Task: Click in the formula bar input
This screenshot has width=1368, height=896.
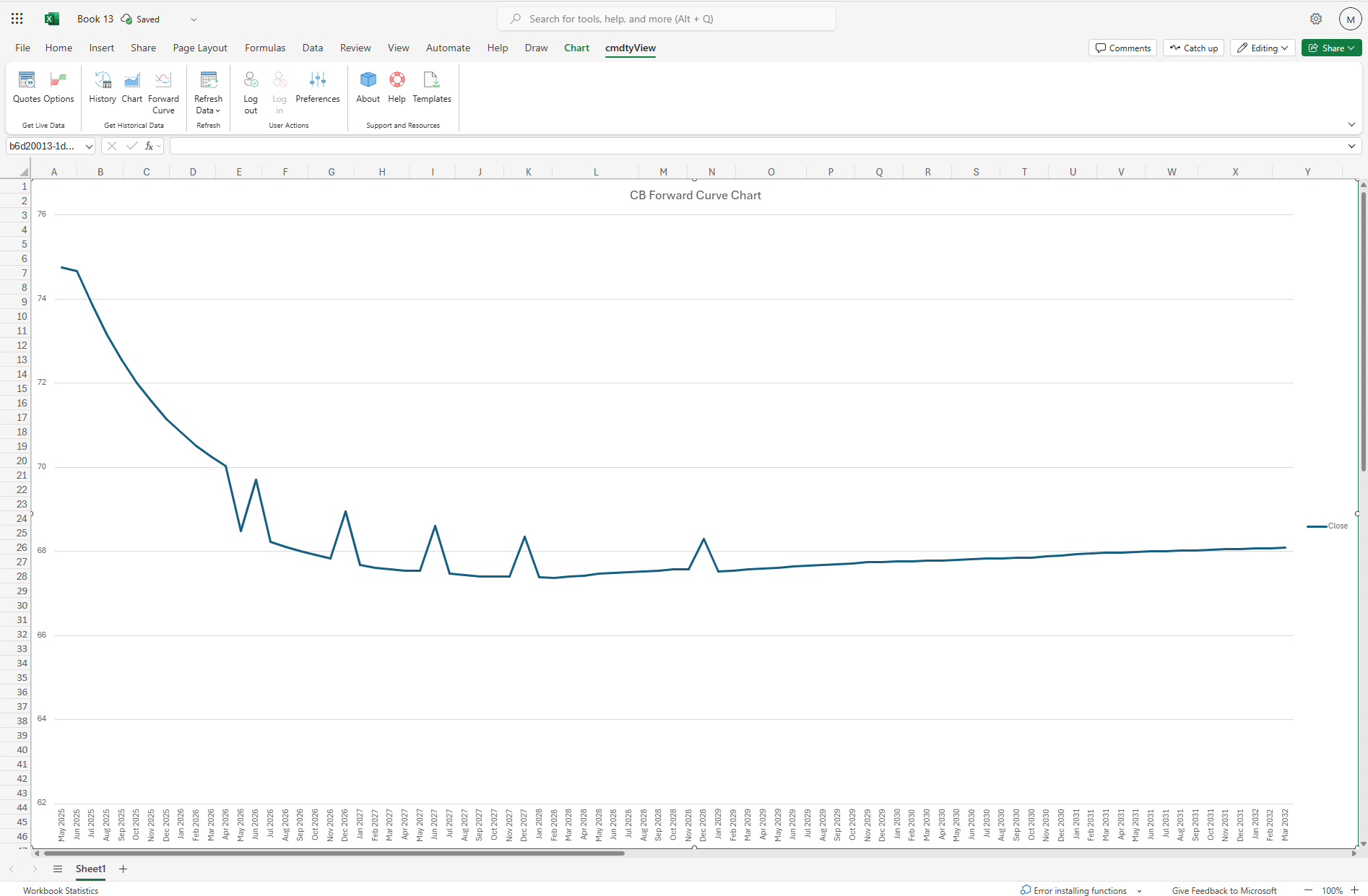Action: [x=757, y=146]
